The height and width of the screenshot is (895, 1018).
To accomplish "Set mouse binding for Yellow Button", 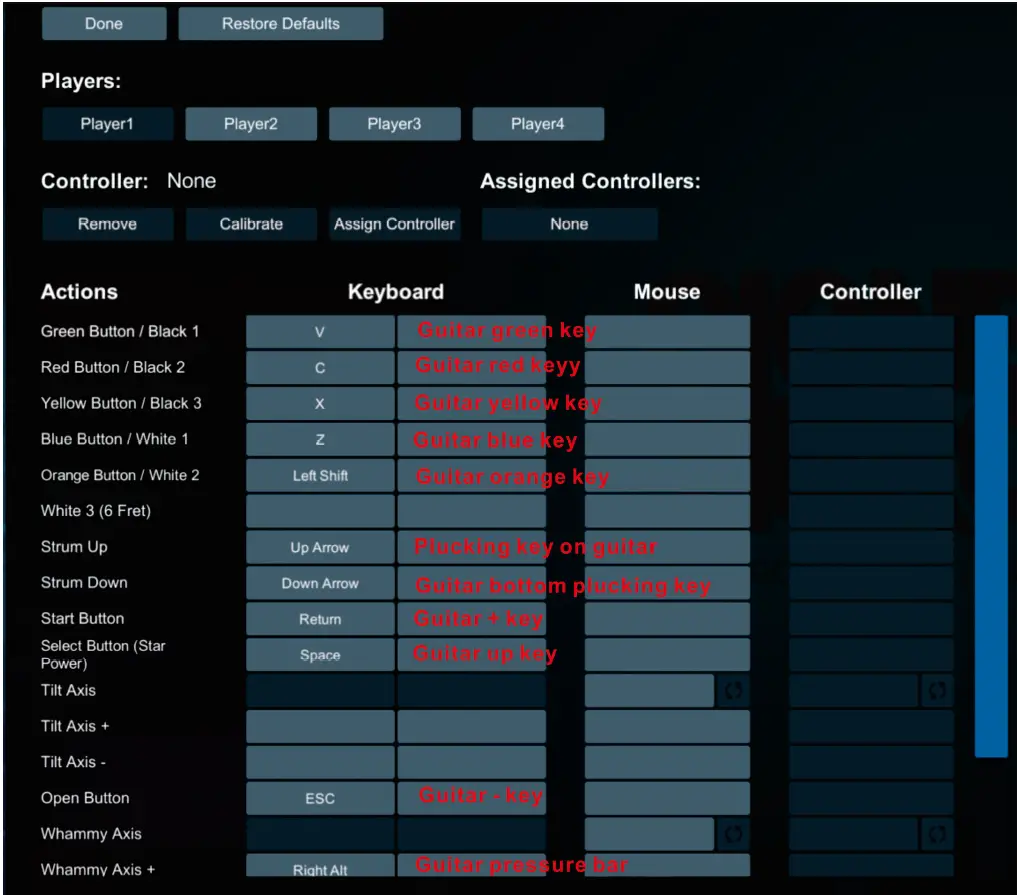I will click(667, 404).
